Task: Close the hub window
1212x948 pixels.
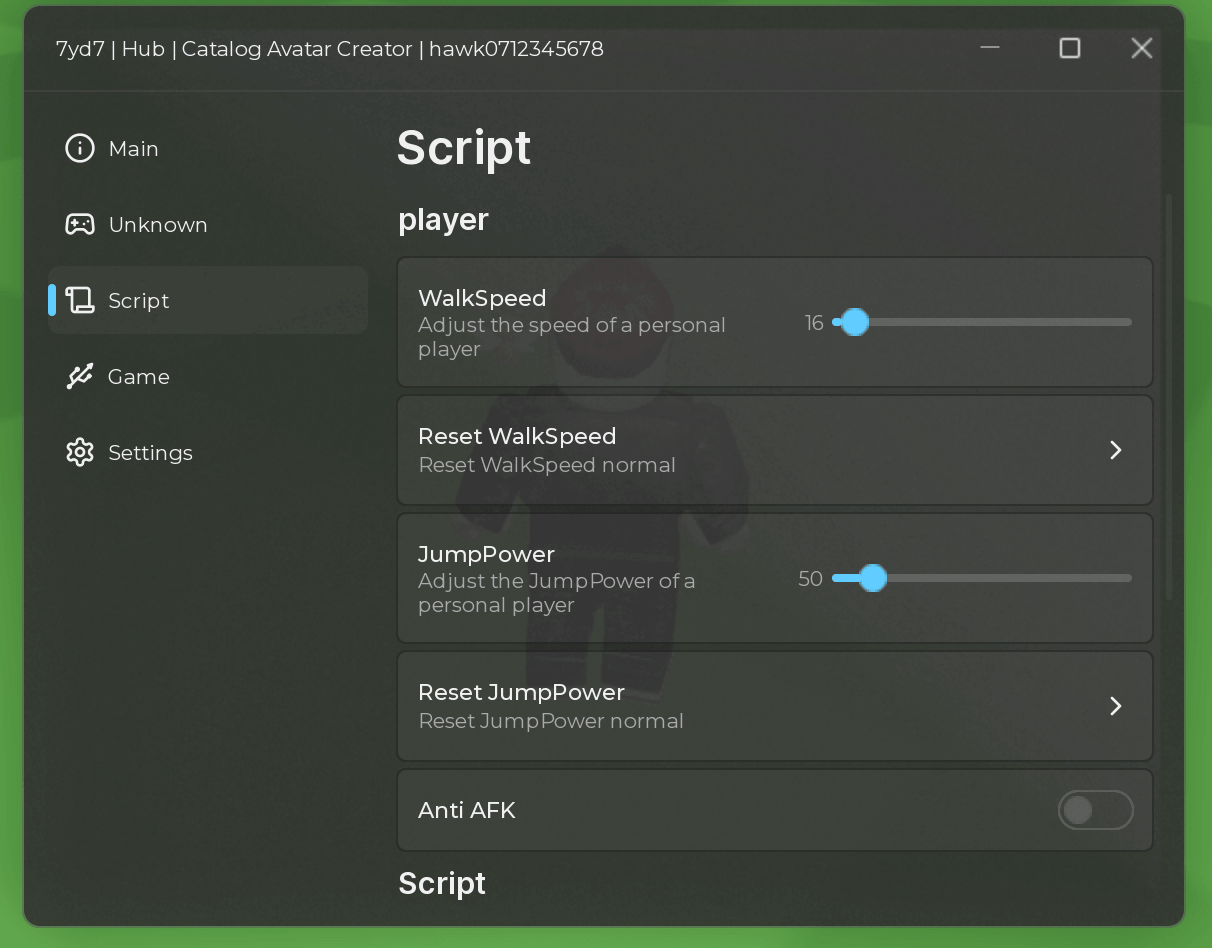Action: coord(1142,48)
